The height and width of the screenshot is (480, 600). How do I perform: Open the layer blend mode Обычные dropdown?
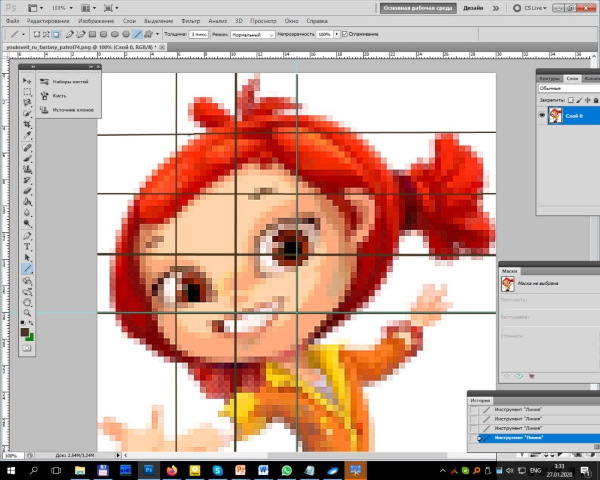(569, 88)
